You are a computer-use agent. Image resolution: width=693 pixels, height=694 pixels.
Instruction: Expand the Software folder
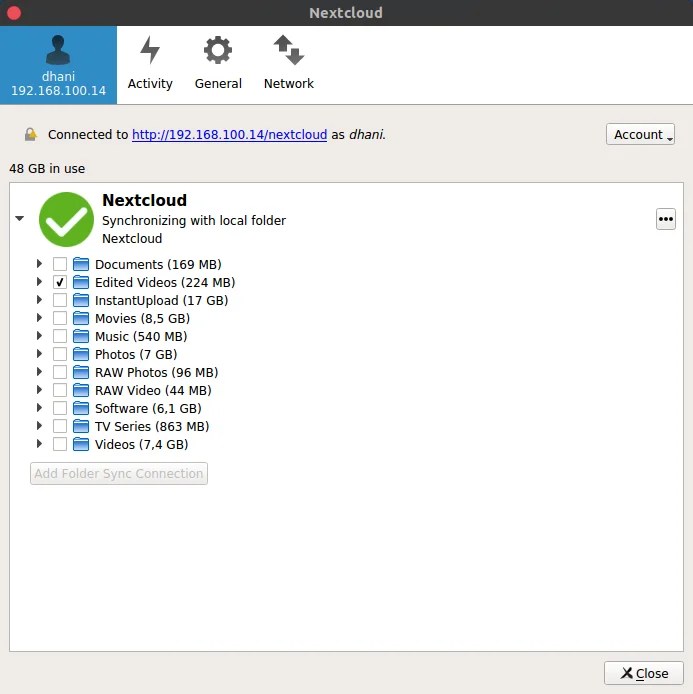39,408
